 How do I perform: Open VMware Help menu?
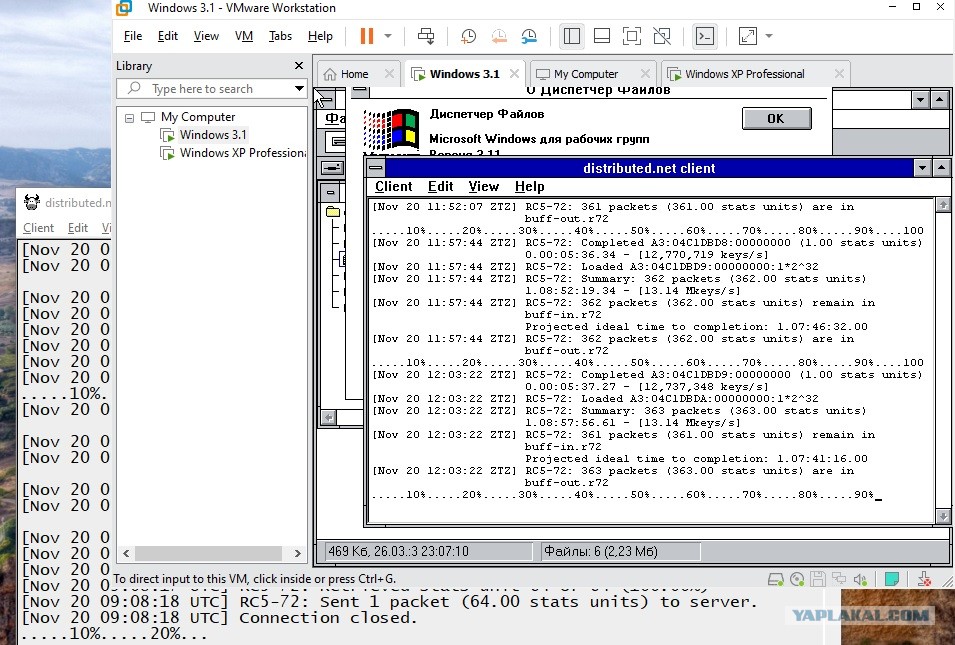[320, 36]
